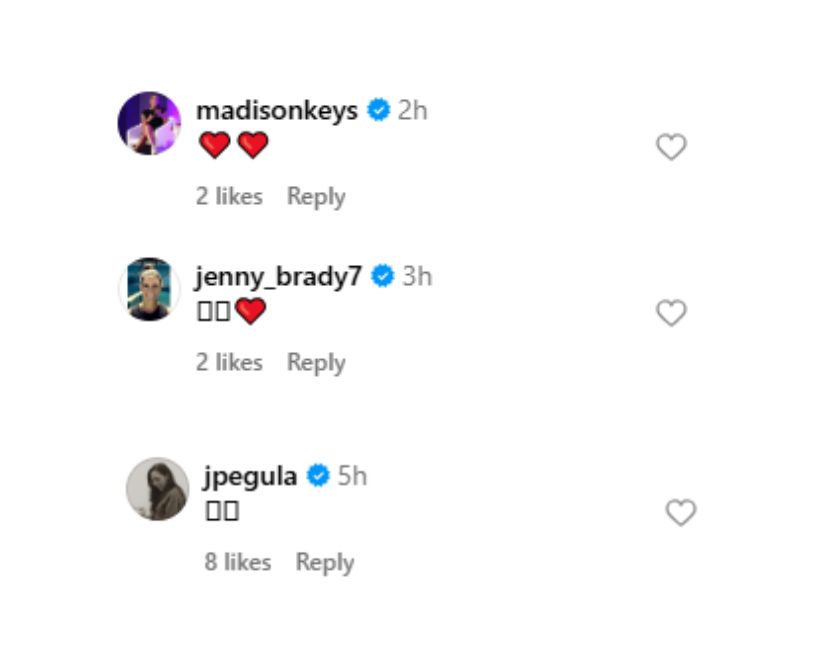Open jenny_brady7's profile via username

281,277
